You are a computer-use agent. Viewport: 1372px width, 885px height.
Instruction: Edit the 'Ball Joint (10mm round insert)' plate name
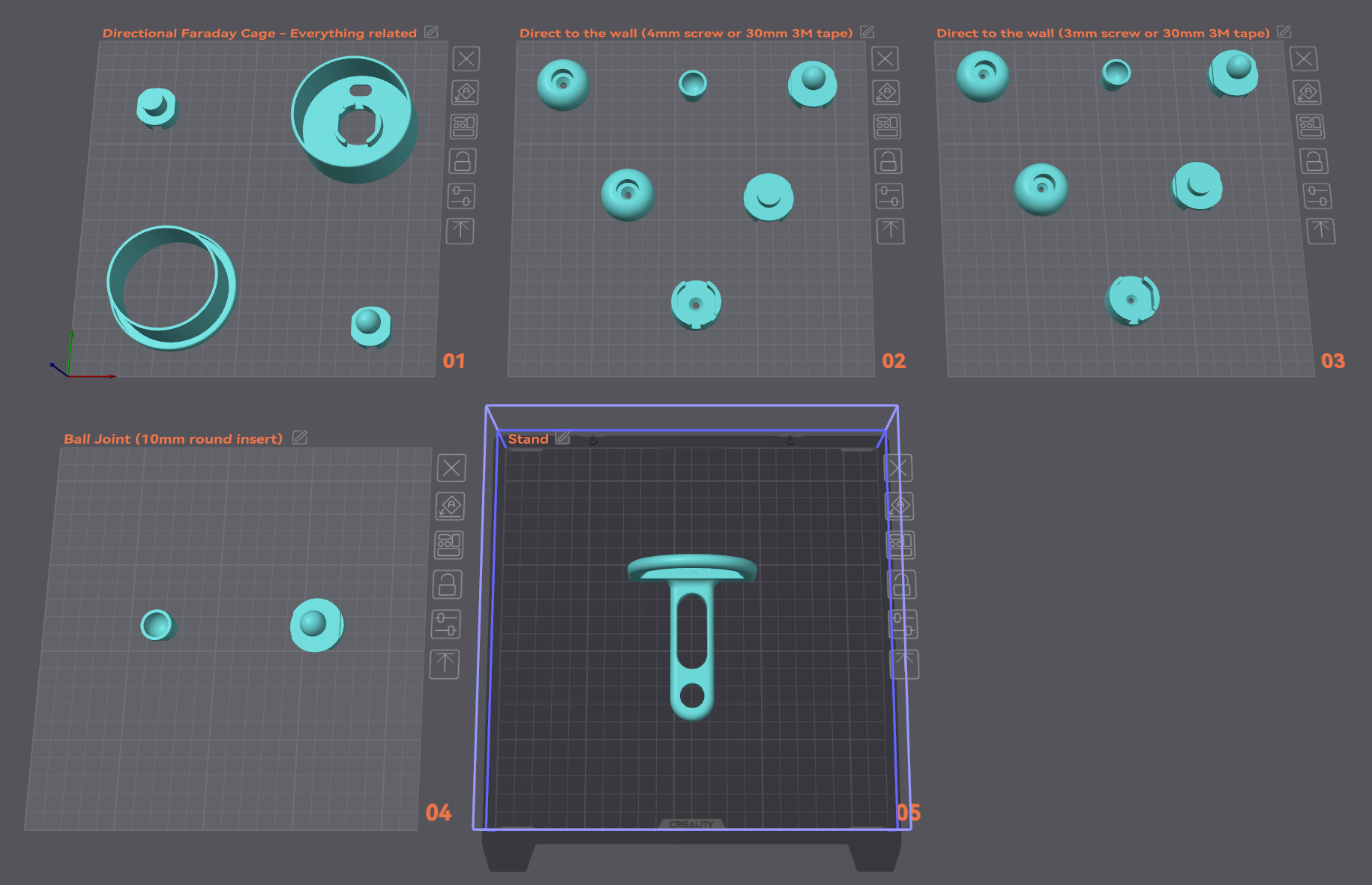coord(300,438)
